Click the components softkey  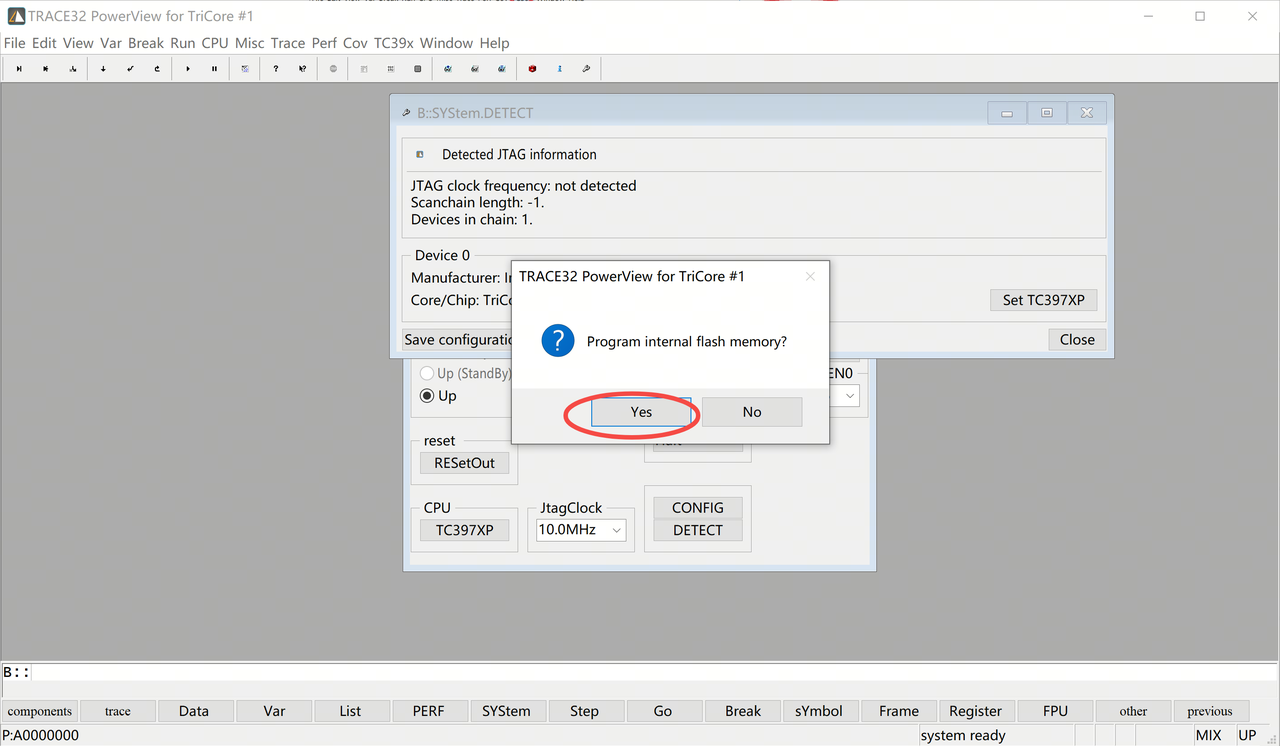click(x=40, y=711)
